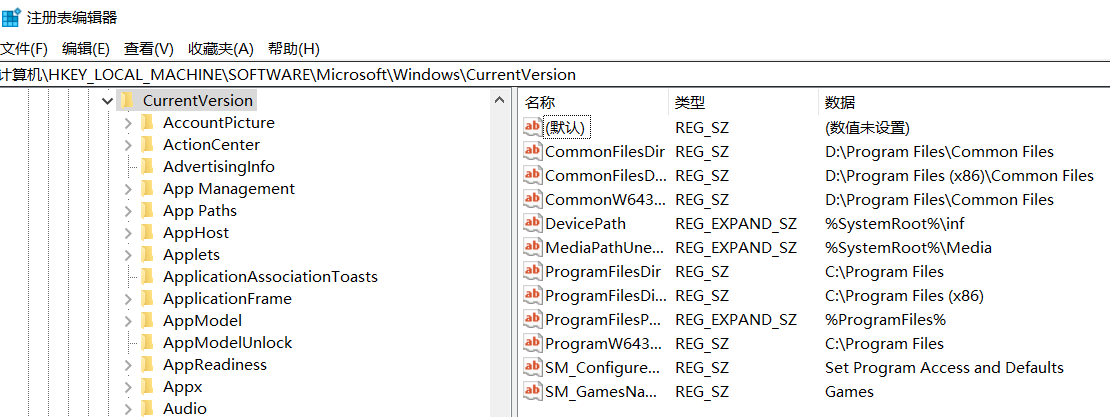Open the 帮助(H) menu
The height and width of the screenshot is (417, 1110).
[x=294, y=49]
